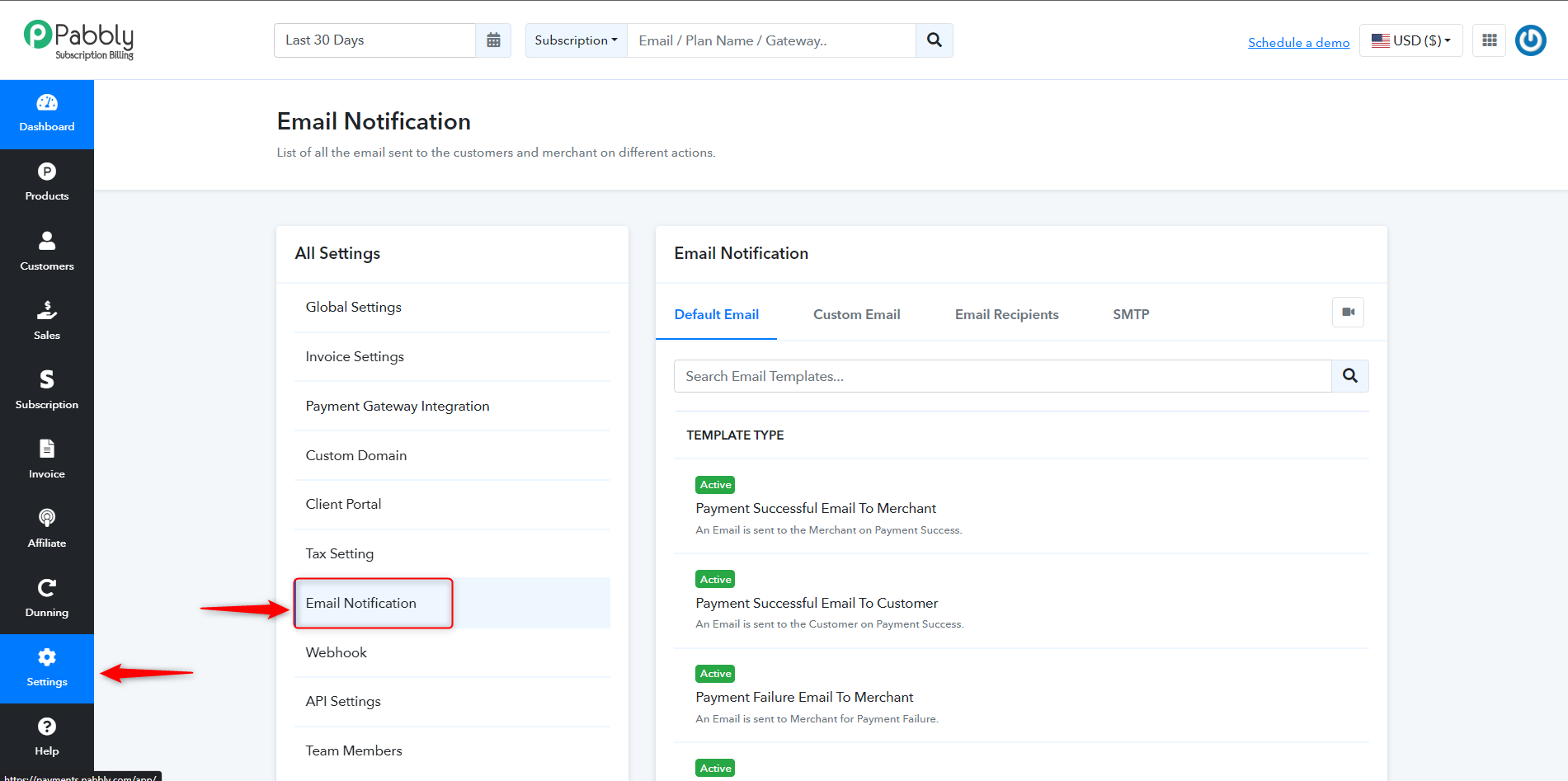1568x781 pixels.
Task: Click the Search Email Templates field
Action: (x=1003, y=376)
